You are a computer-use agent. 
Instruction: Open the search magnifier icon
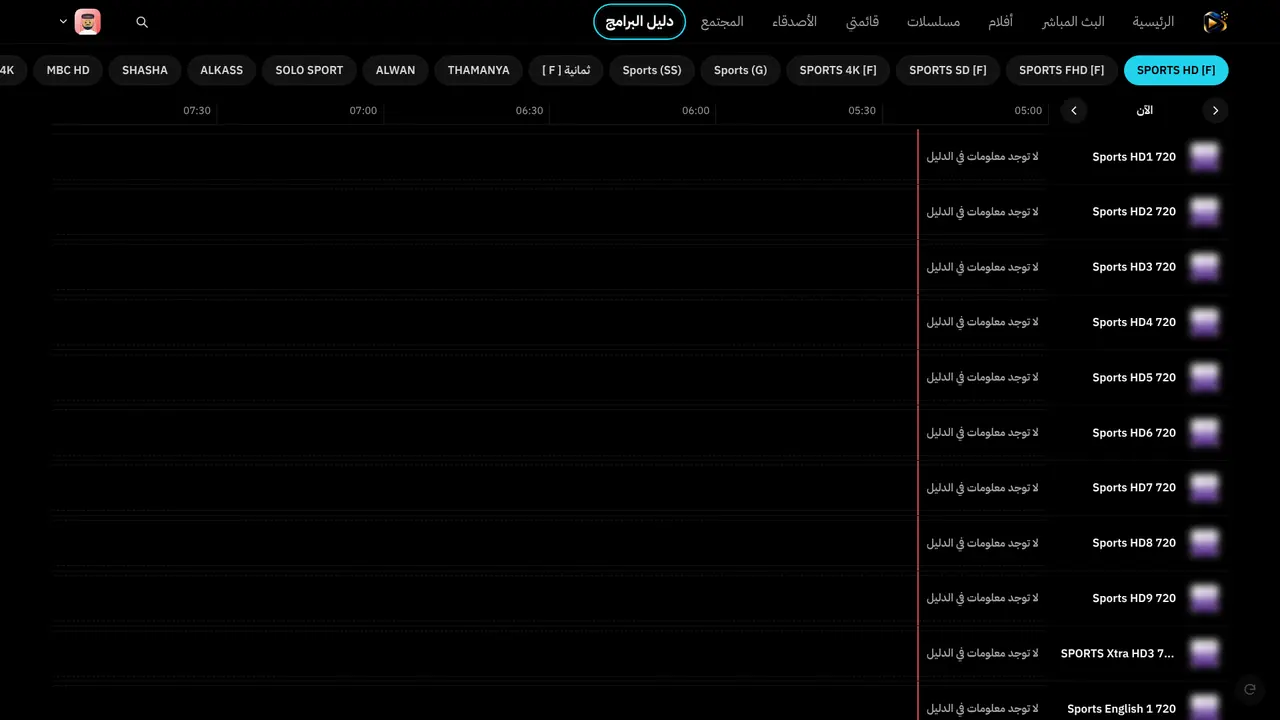pos(142,22)
